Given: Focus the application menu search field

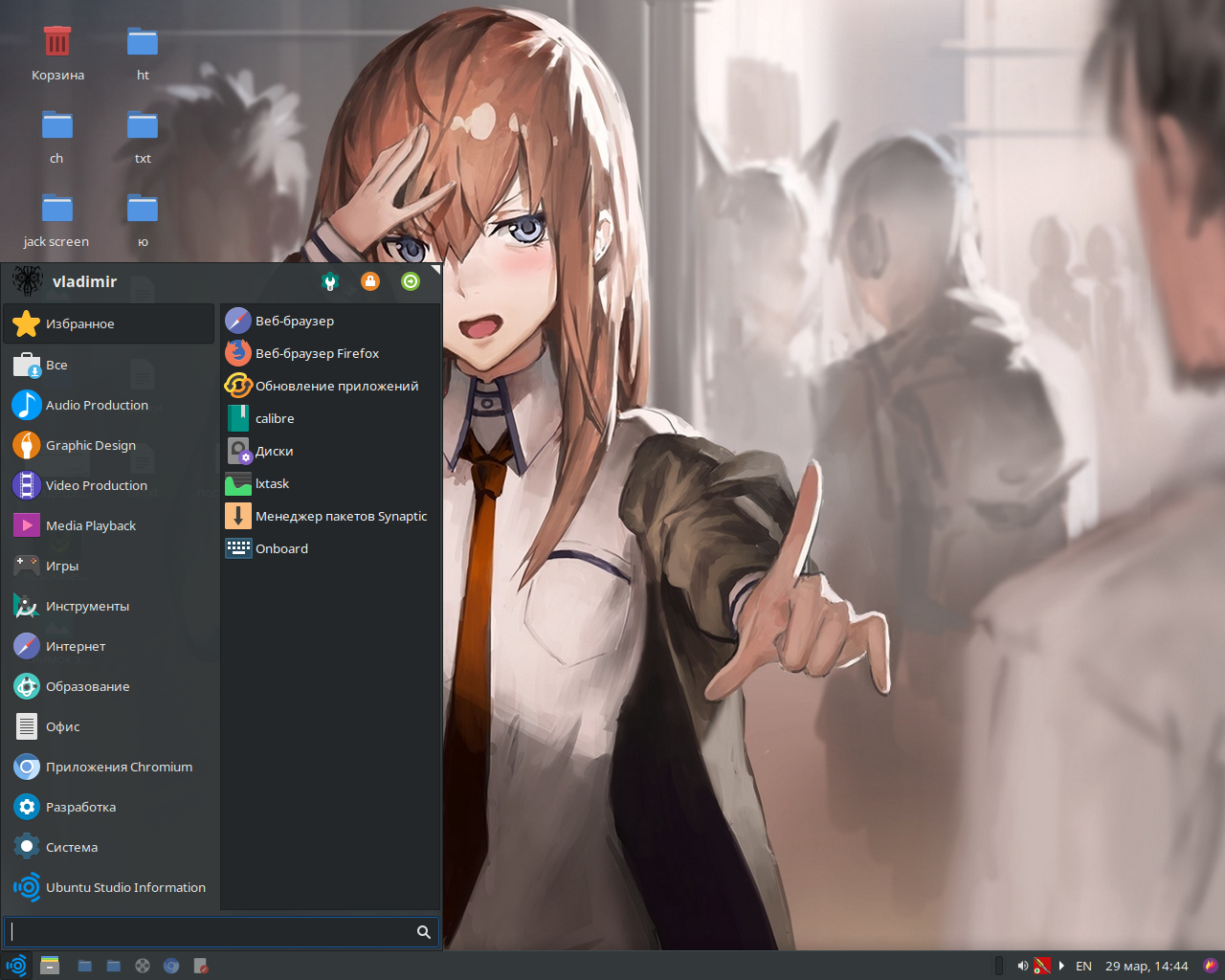Looking at the screenshot, I should coord(221,932).
